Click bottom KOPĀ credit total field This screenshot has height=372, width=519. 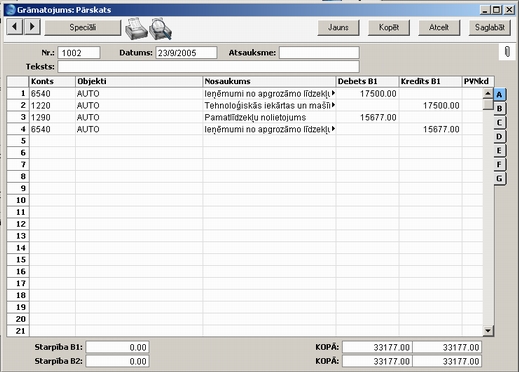tap(447, 361)
